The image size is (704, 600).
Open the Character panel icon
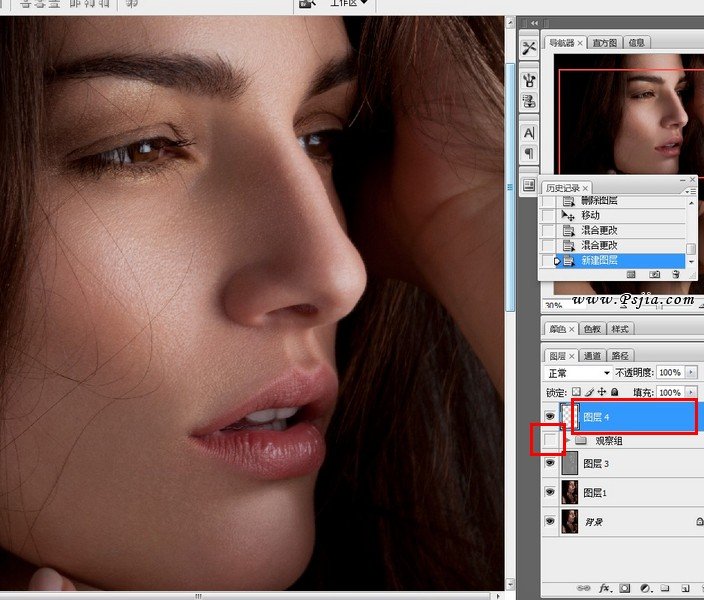pyautogui.click(x=529, y=133)
